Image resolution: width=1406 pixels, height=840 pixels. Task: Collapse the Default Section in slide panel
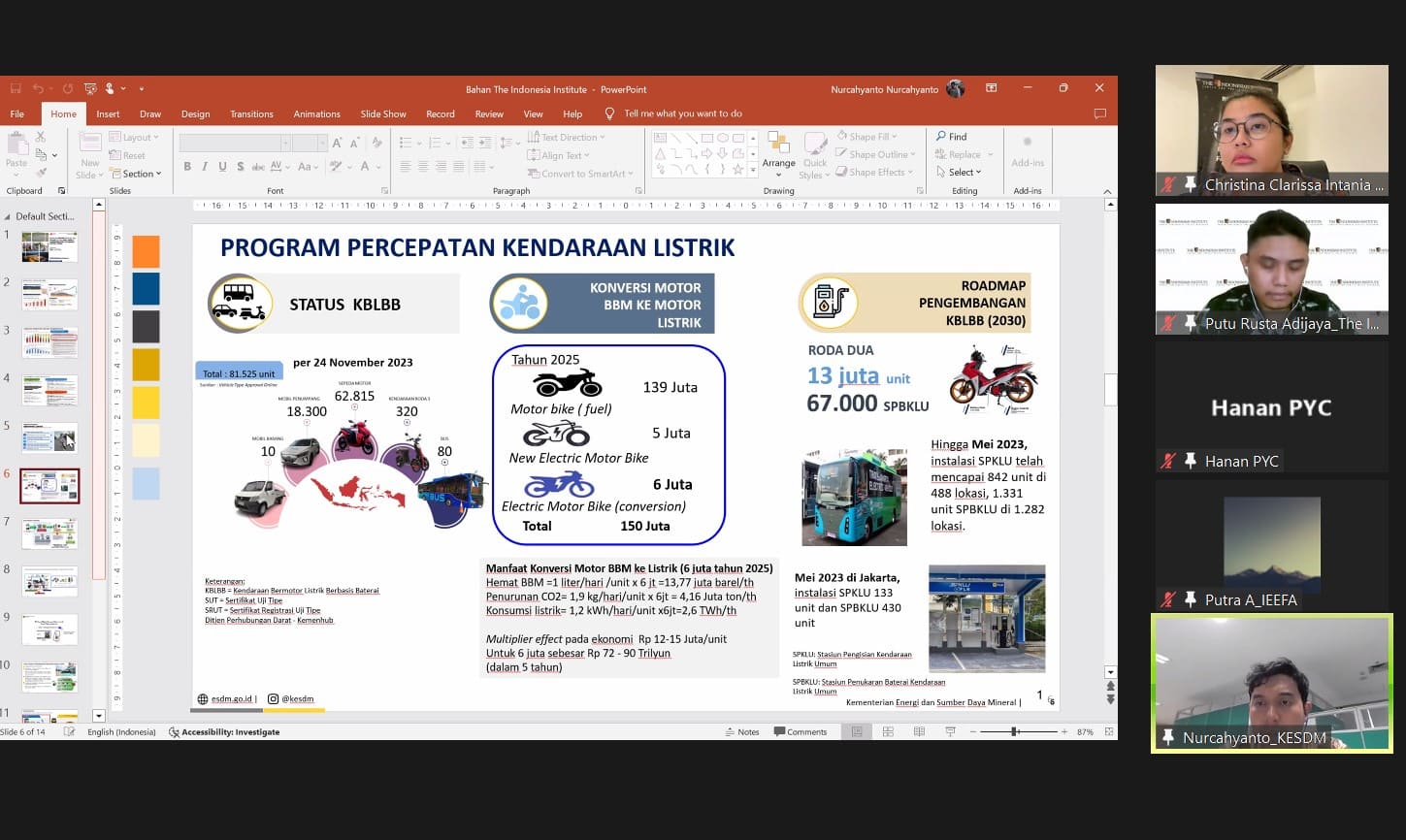click(9, 216)
